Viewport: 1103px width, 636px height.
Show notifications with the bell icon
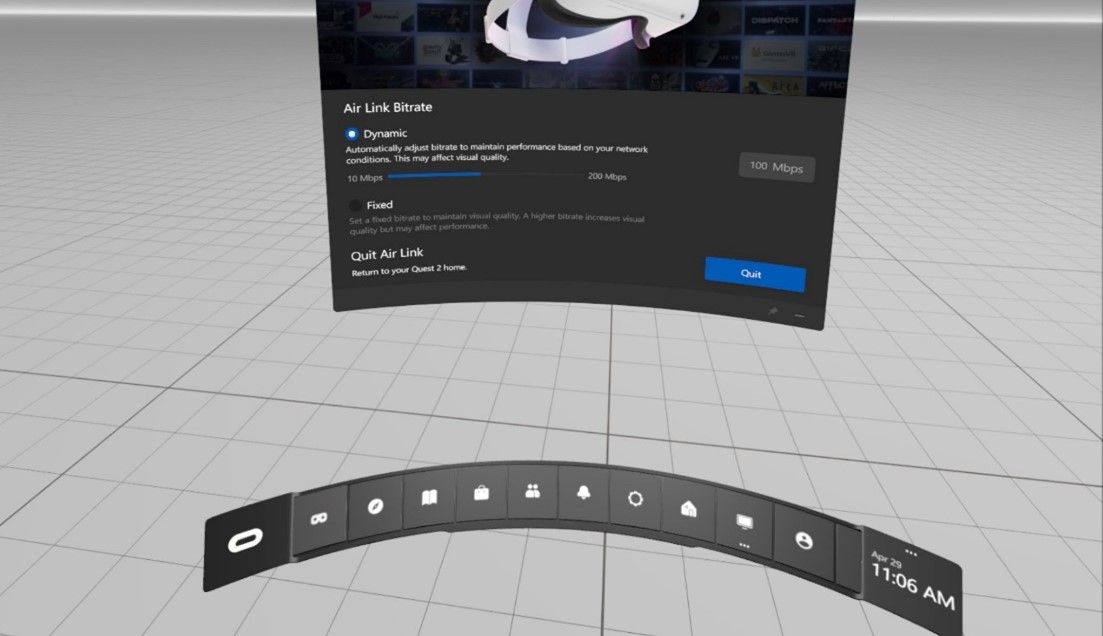tap(583, 493)
